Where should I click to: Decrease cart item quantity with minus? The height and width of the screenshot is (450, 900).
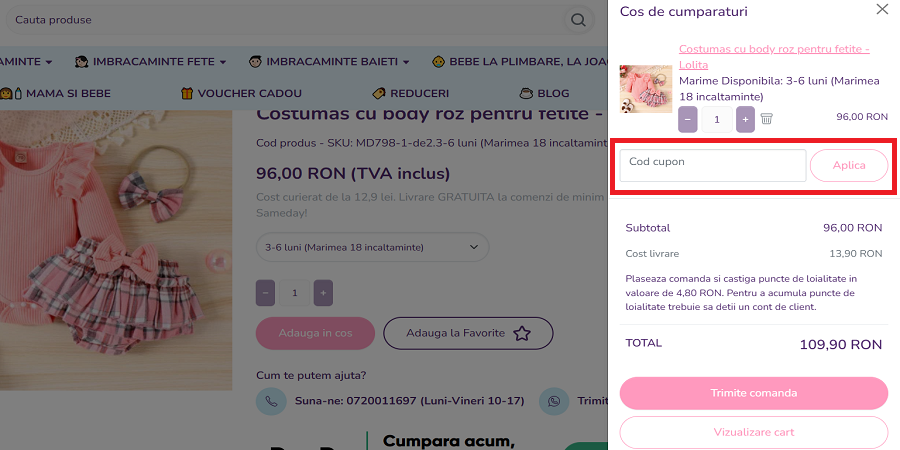click(x=688, y=119)
